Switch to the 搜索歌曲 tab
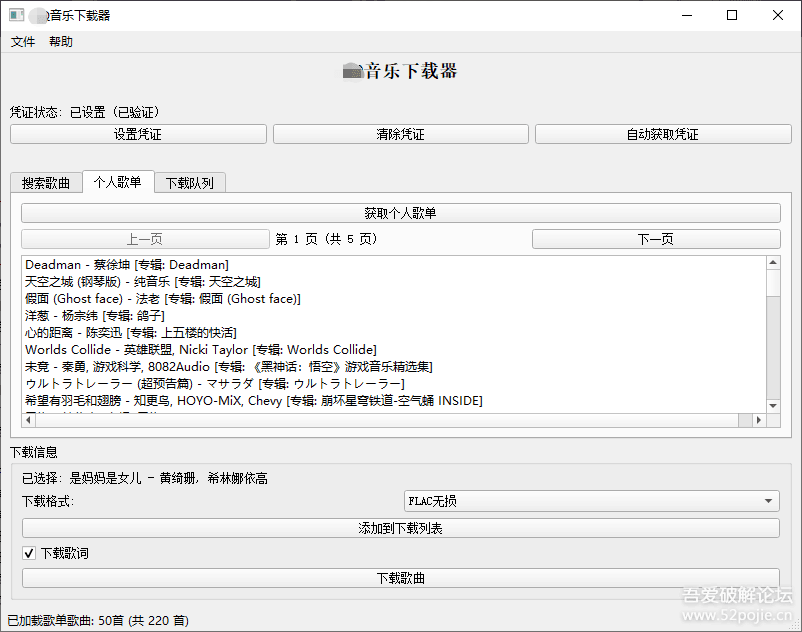 click(x=46, y=183)
